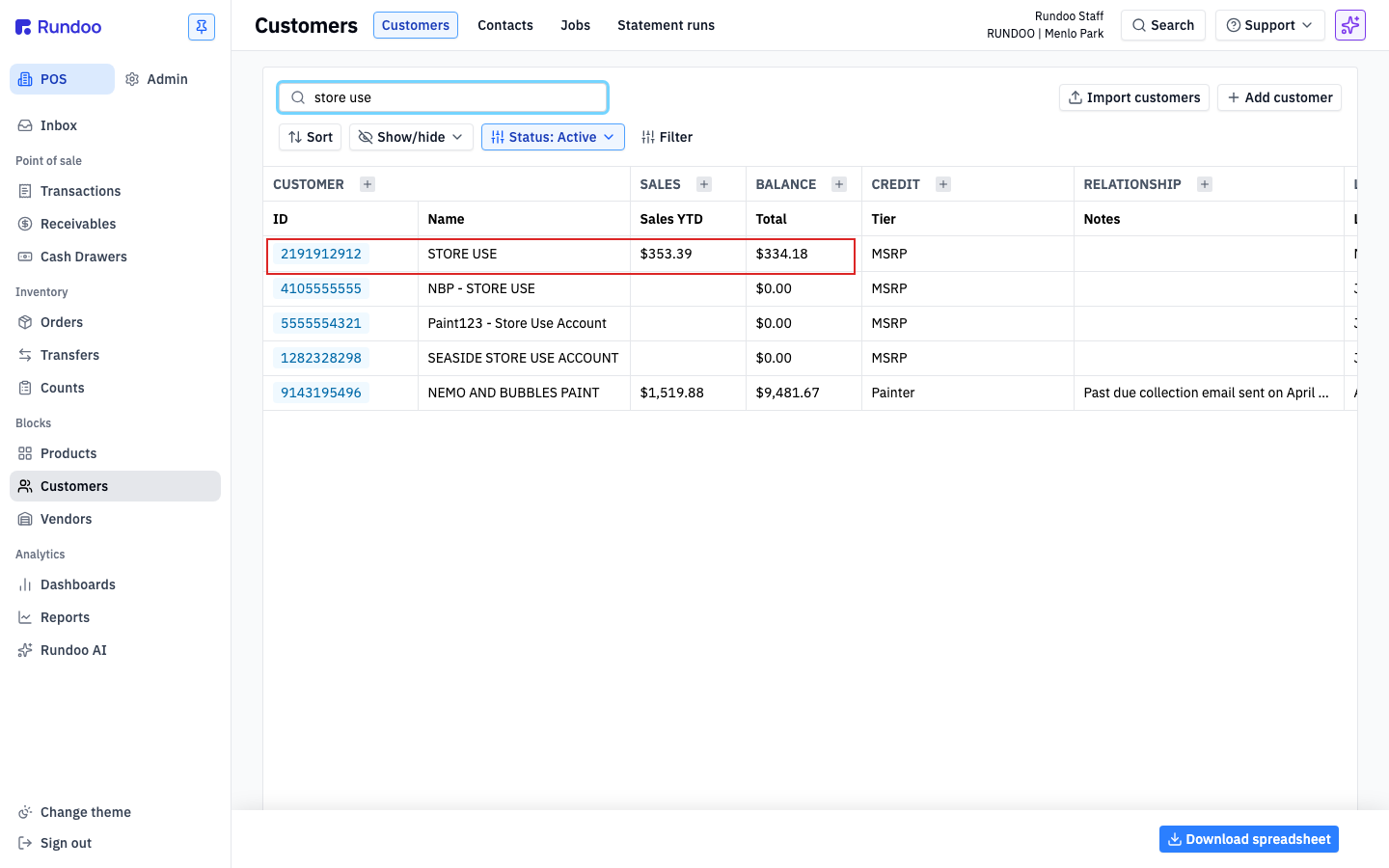
Task: Click Change theme
Action: pos(75,812)
